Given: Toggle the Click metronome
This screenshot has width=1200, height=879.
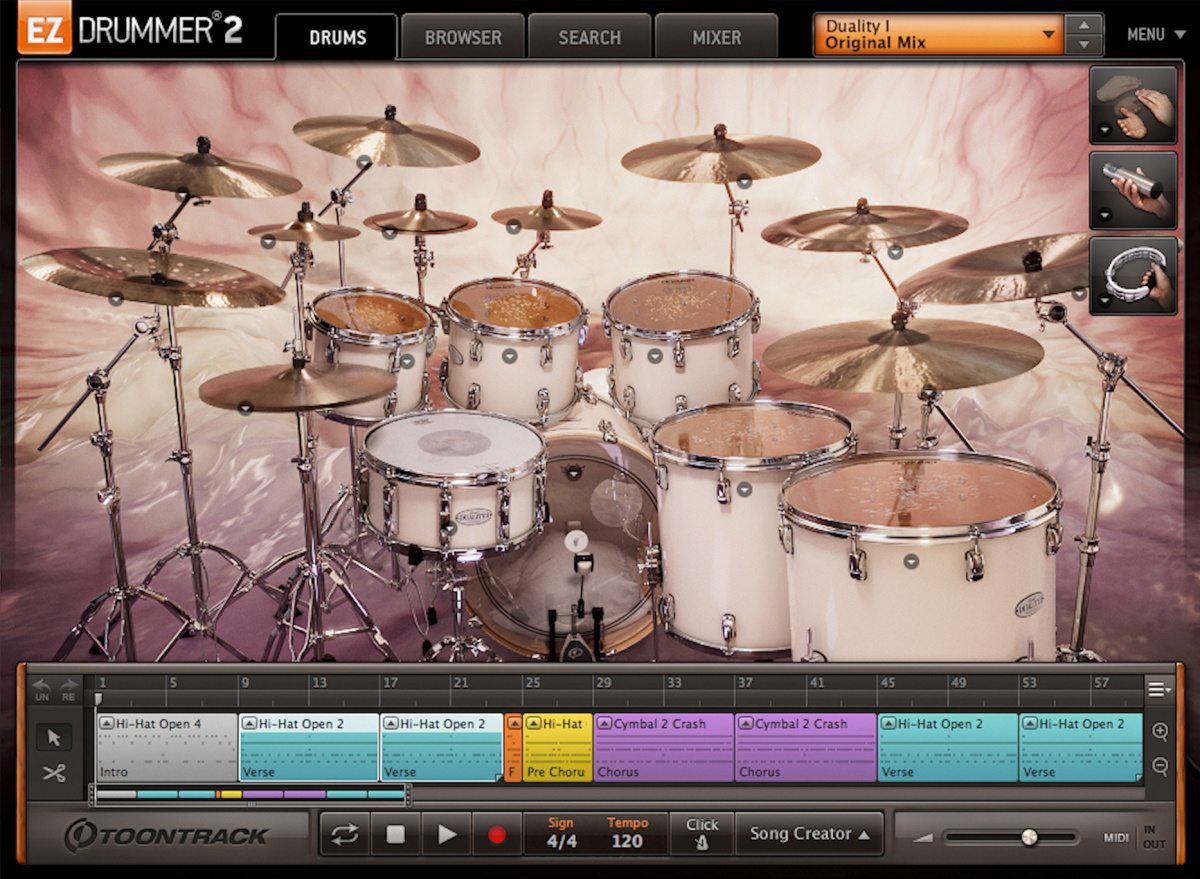Looking at the screenshot, I should pos(702,833).
